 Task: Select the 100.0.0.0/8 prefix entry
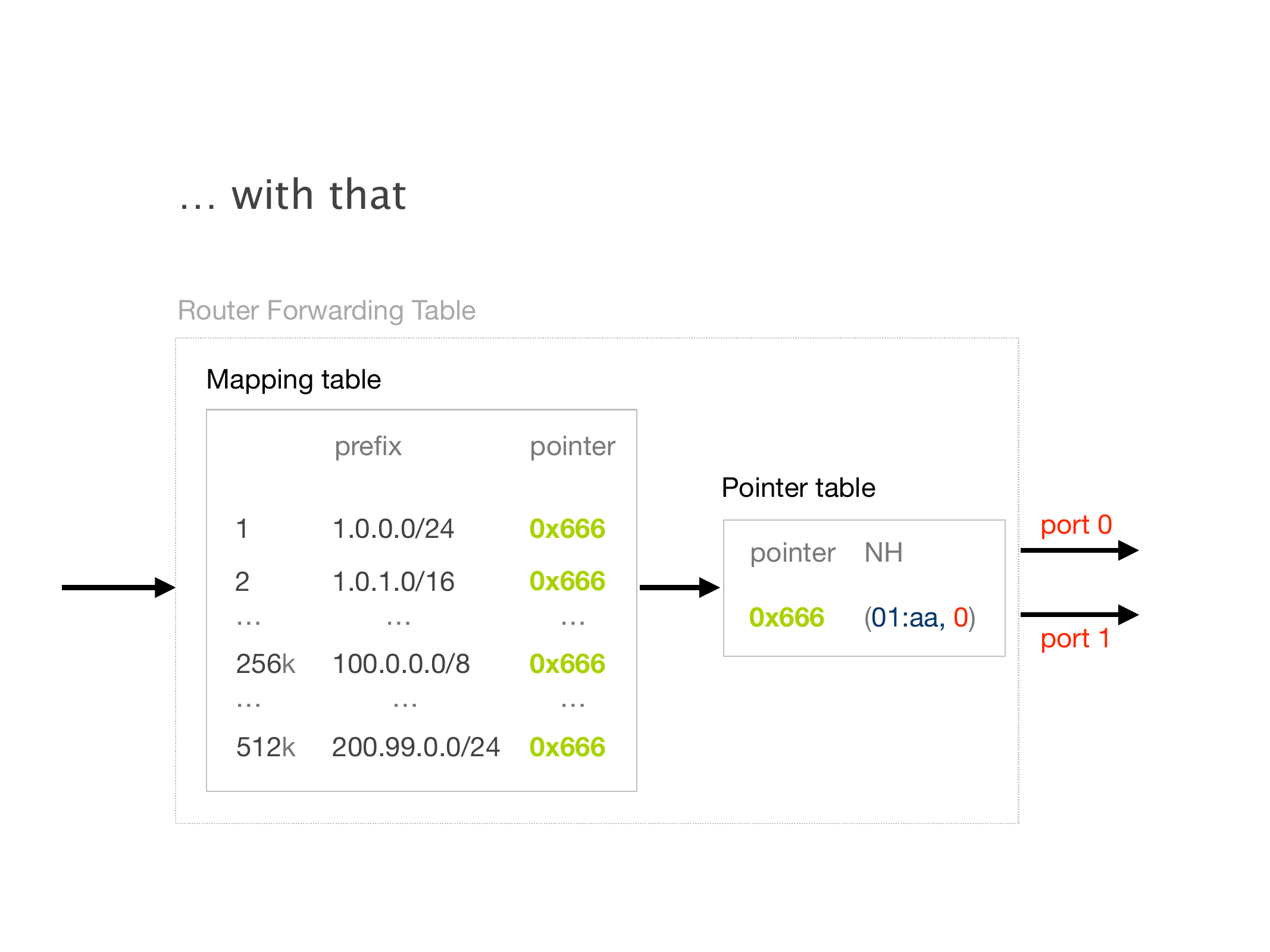point(401,664)
